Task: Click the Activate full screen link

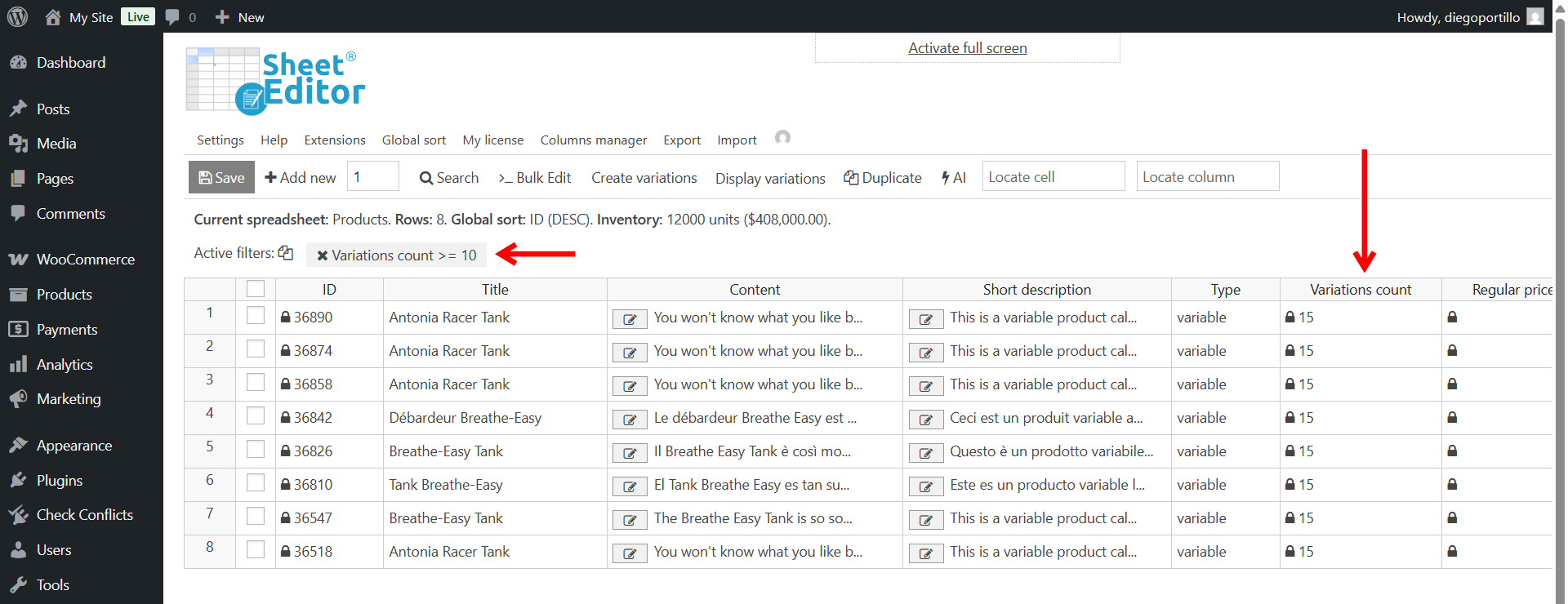Action: 967,48
